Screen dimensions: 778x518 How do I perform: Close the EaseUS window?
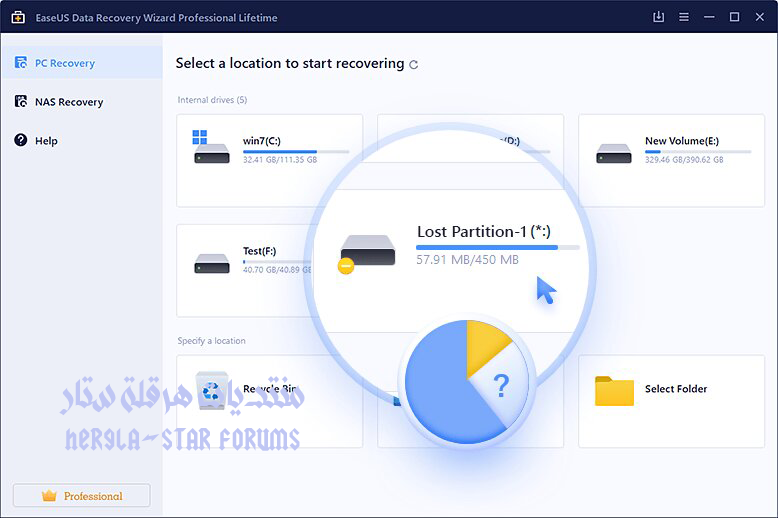point(760,17)
